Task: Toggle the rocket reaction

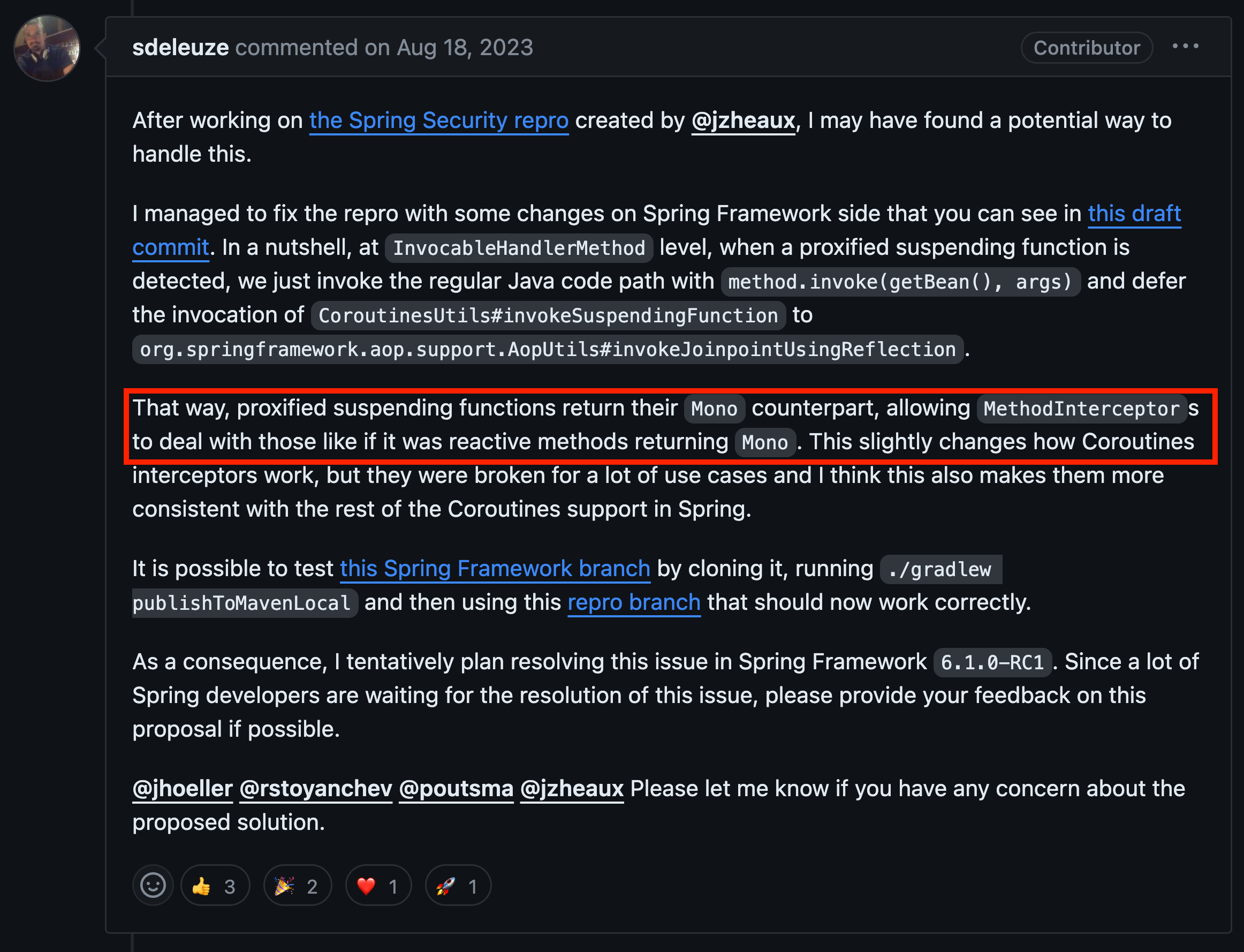Action: (x=458, y=885)
